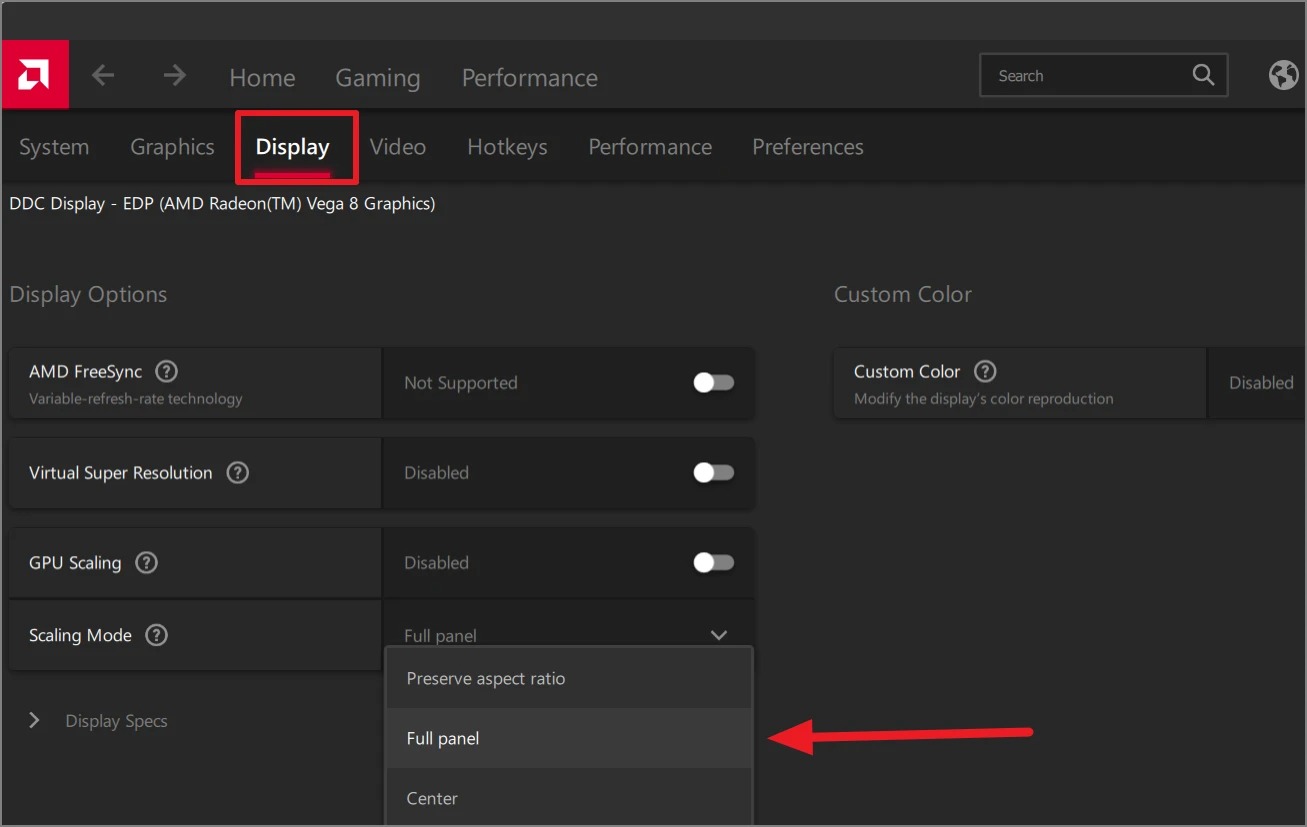Show help for Virtual Super Resolution
The image size is (1307, 827).
click(237, 472)
